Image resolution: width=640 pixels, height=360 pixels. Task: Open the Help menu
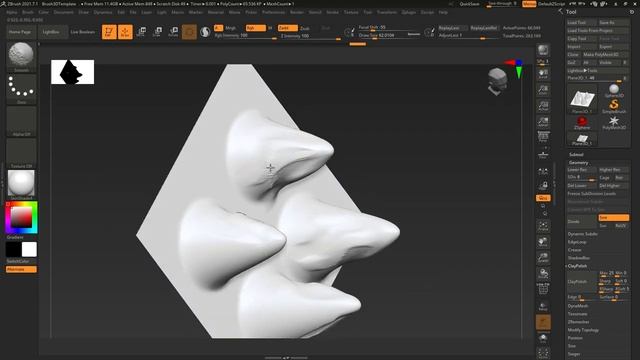coord(443,12)
